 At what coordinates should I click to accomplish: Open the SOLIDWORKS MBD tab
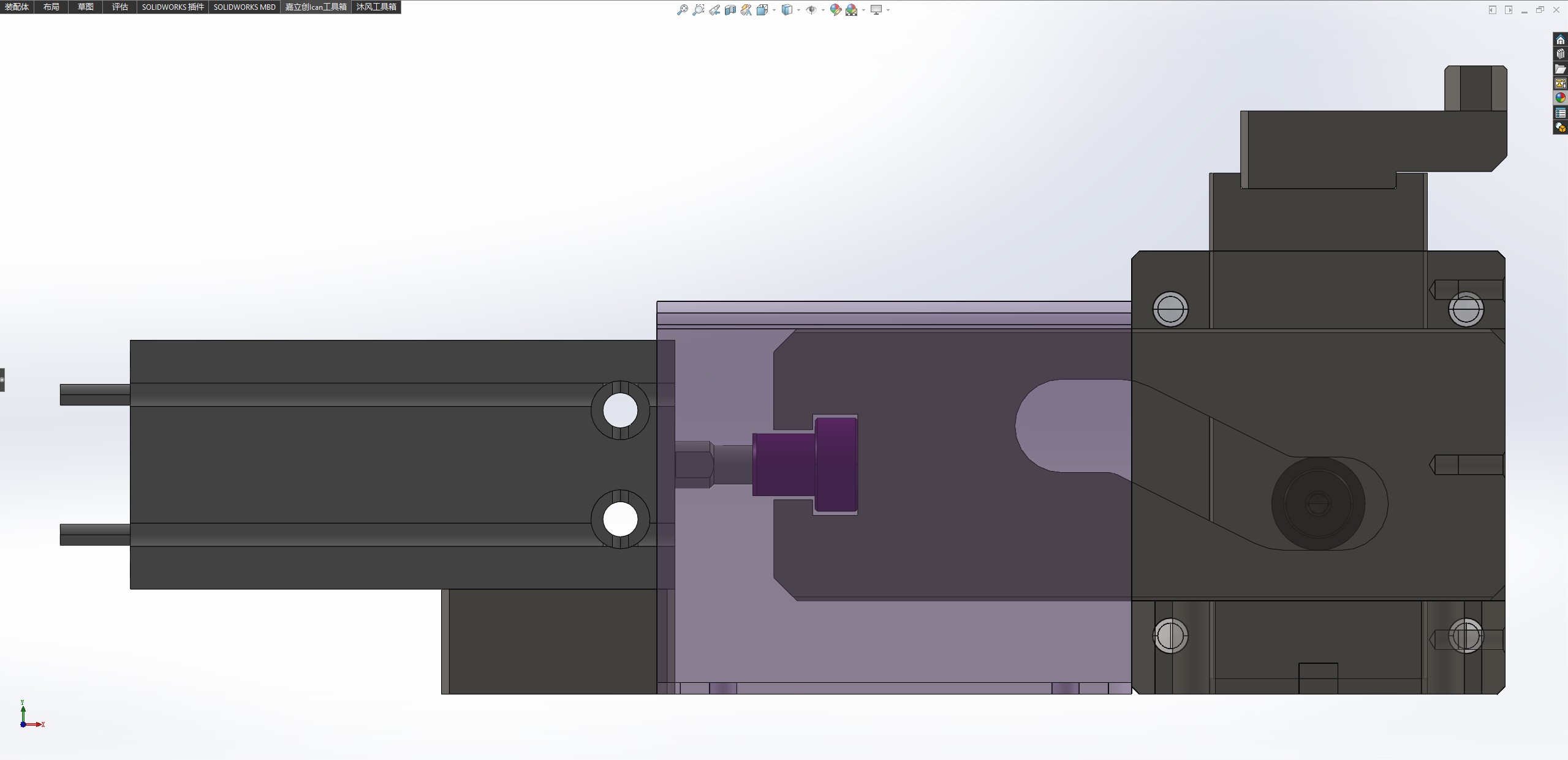pos(244,7)
